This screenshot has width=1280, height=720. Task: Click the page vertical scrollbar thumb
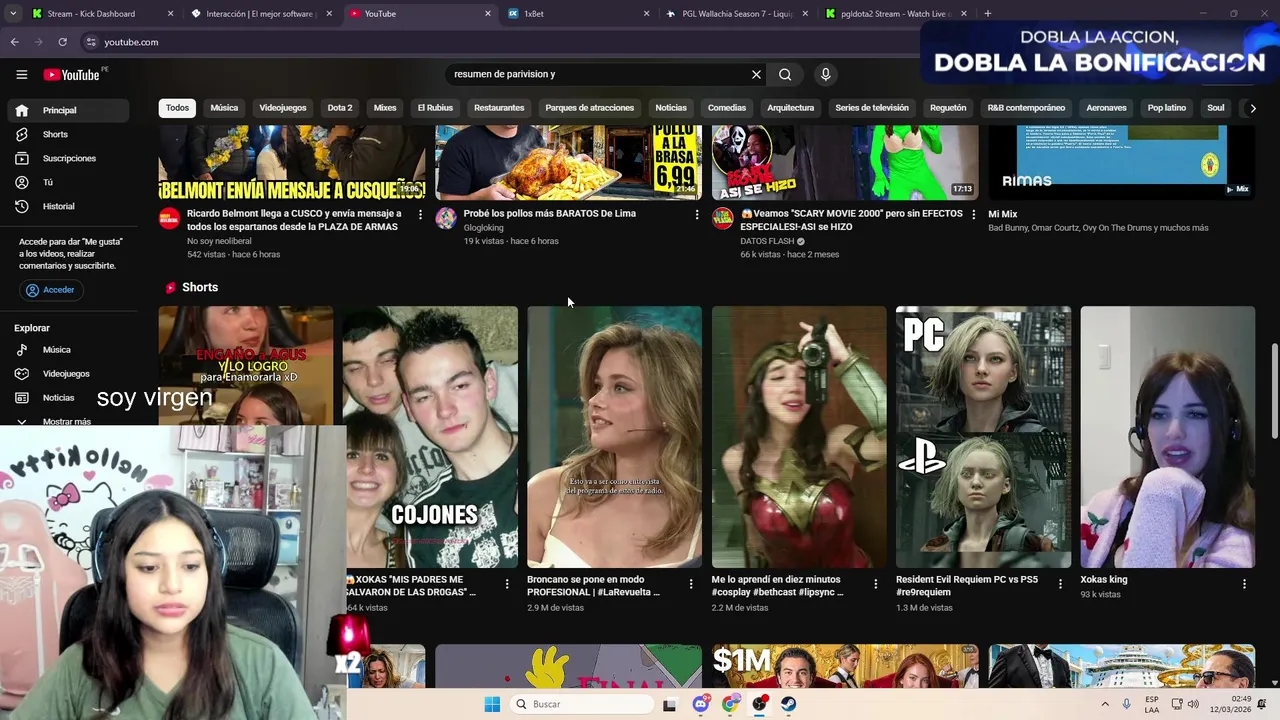(1274, 390)
